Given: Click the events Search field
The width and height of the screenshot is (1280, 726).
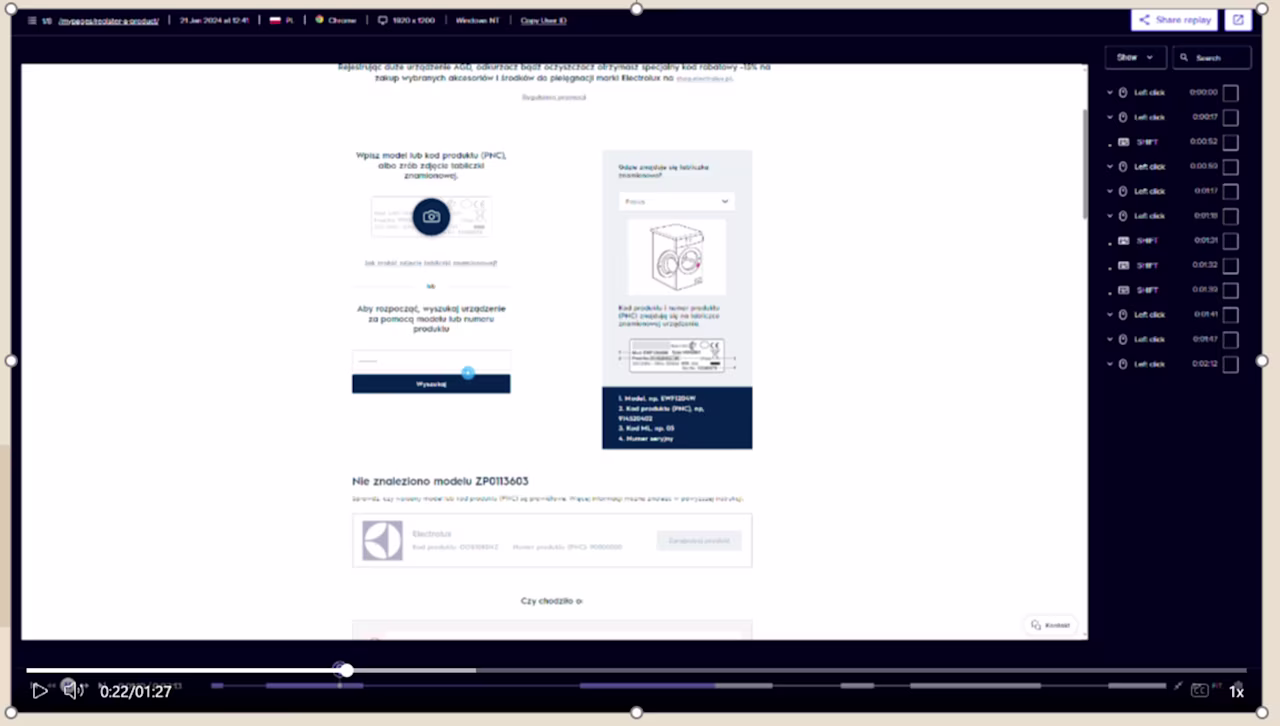Looking at the screenshot, I should pos(1212,57).
